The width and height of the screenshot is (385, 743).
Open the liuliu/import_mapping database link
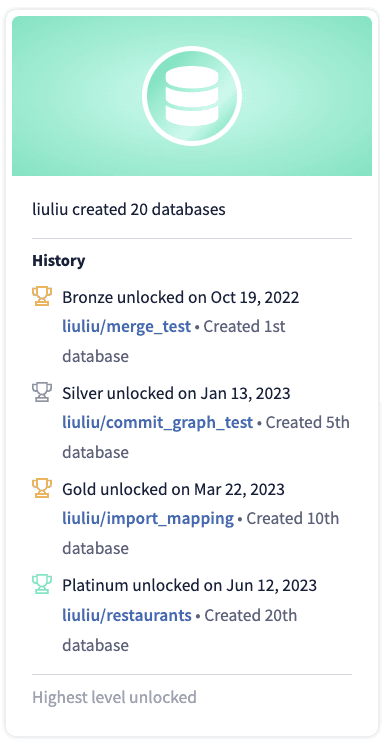(148, 518)
